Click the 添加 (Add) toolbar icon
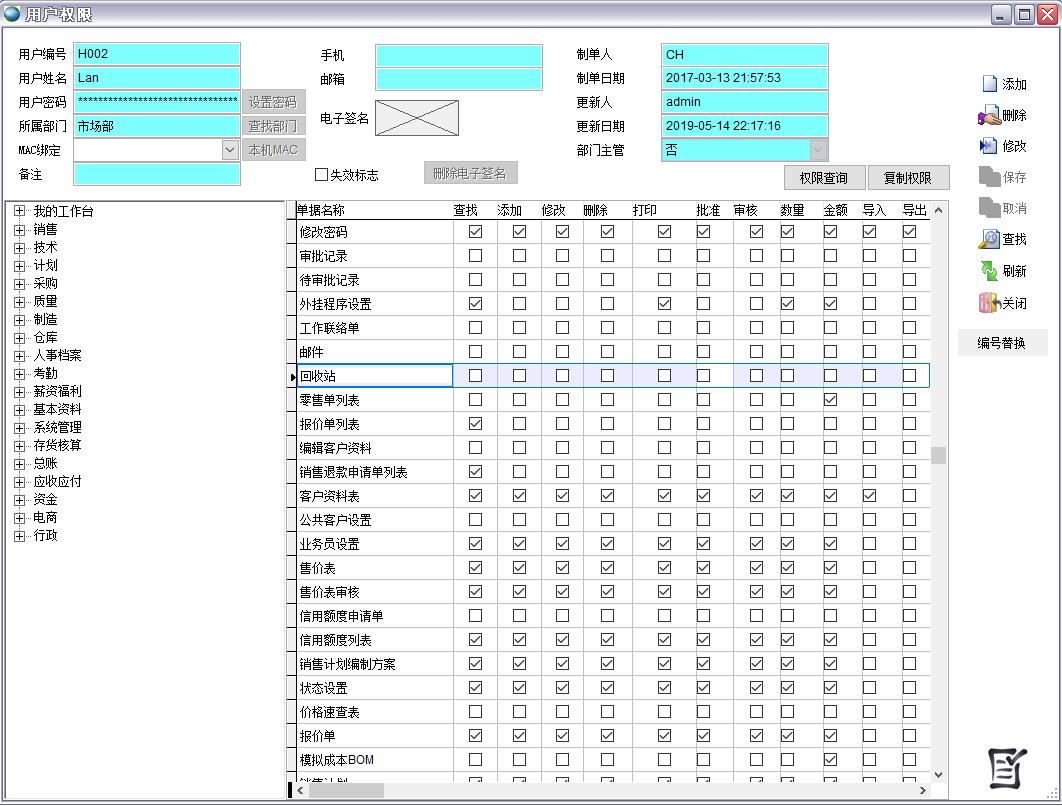 click(x=989, y=84)
